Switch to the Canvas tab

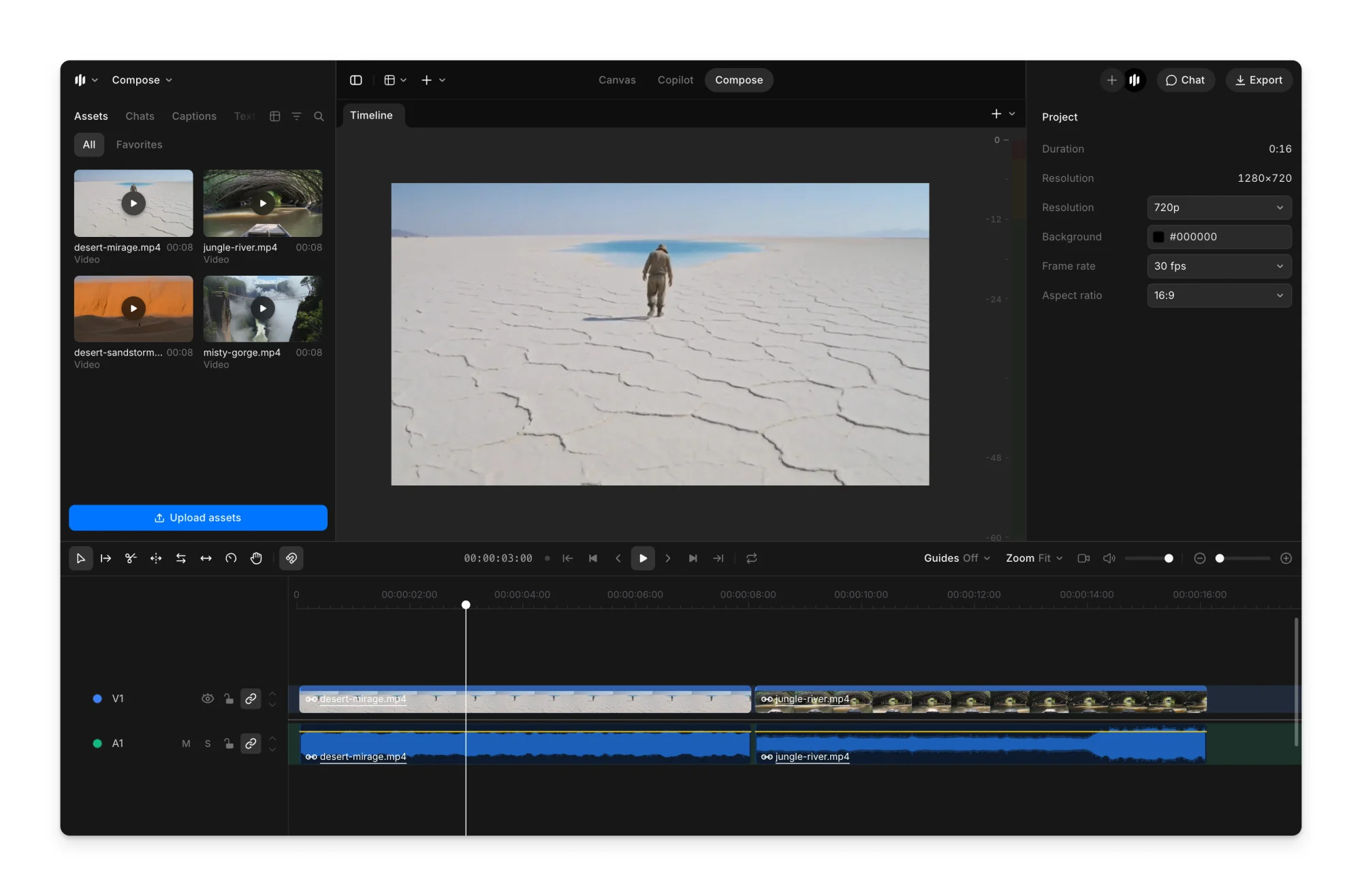pos(617,80)
